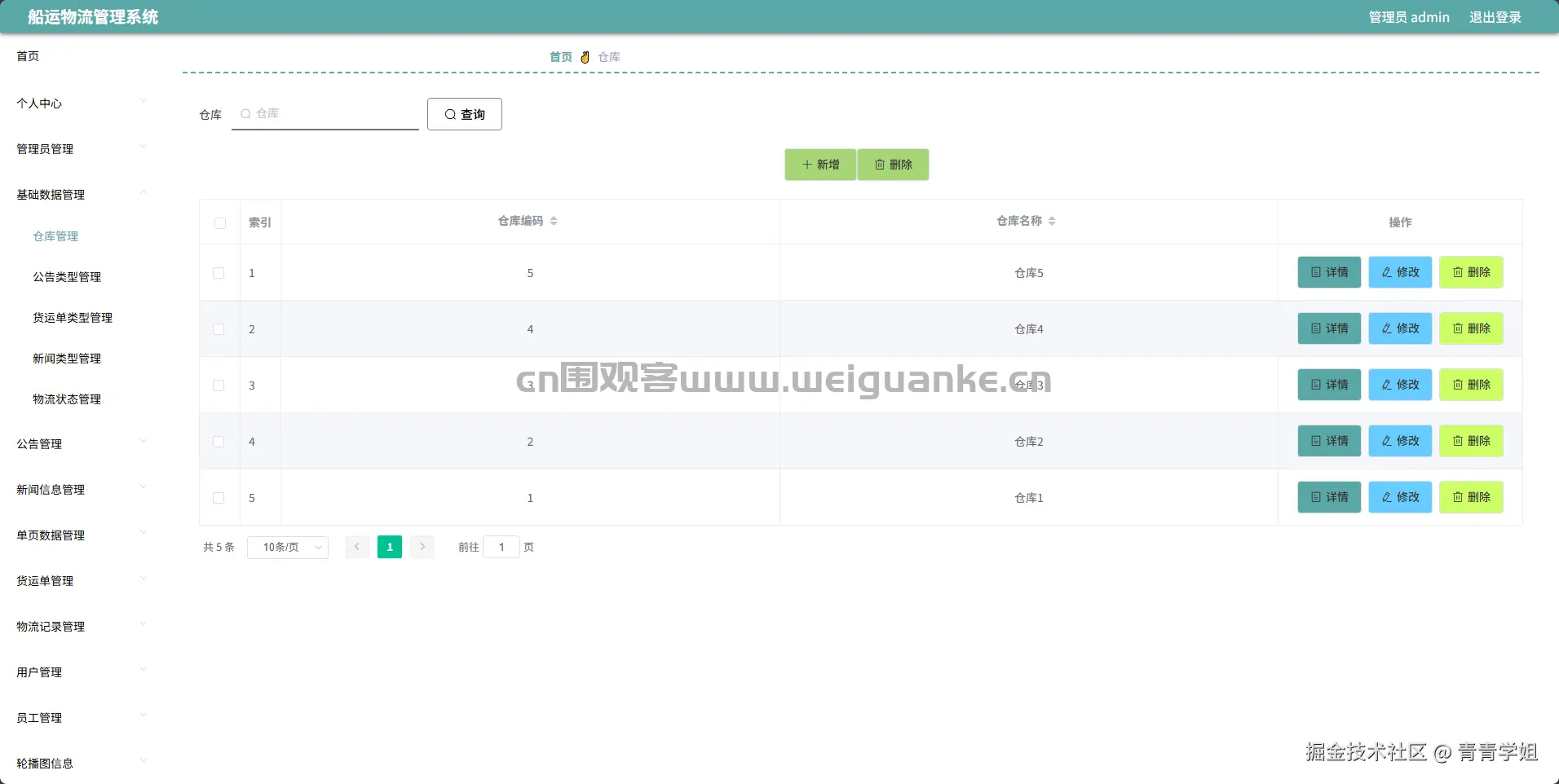This screenshot has height=784, width=1559.
Task: Expand the 员工管理 sidebar menu
Action: click(x=82, y=718)
